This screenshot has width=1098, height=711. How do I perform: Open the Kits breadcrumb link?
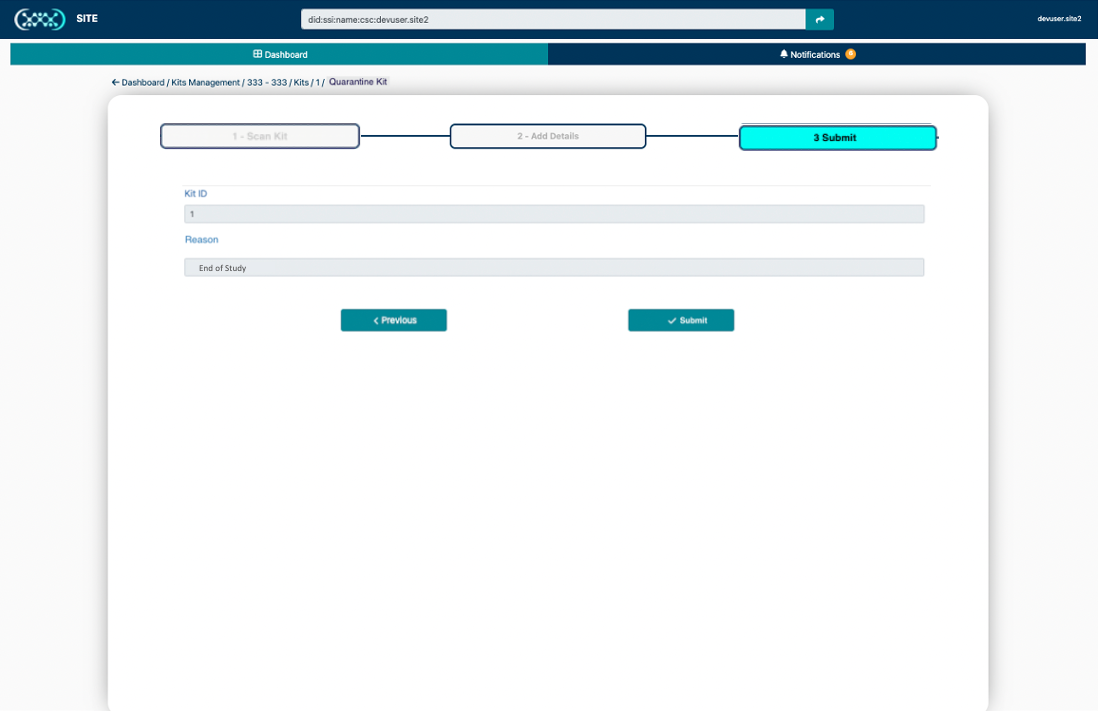(x=301, y=83)
